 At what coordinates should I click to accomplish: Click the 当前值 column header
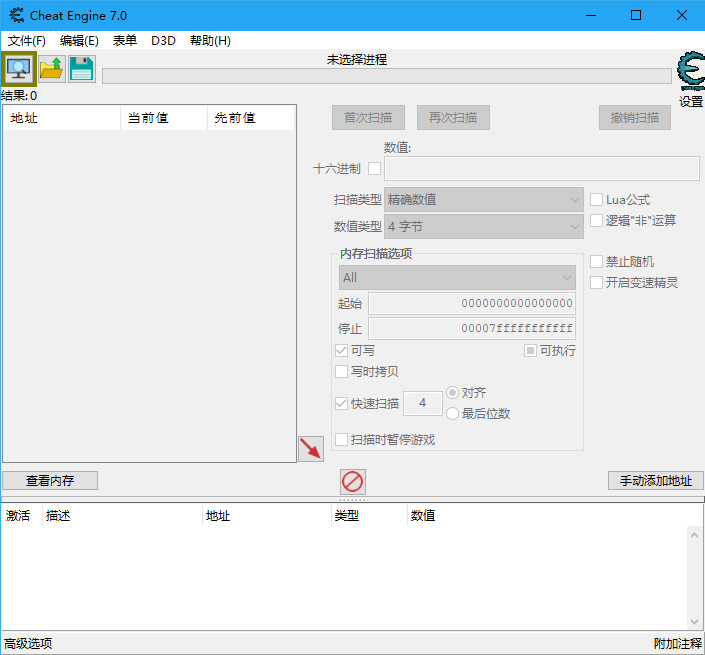pos(164,118)
